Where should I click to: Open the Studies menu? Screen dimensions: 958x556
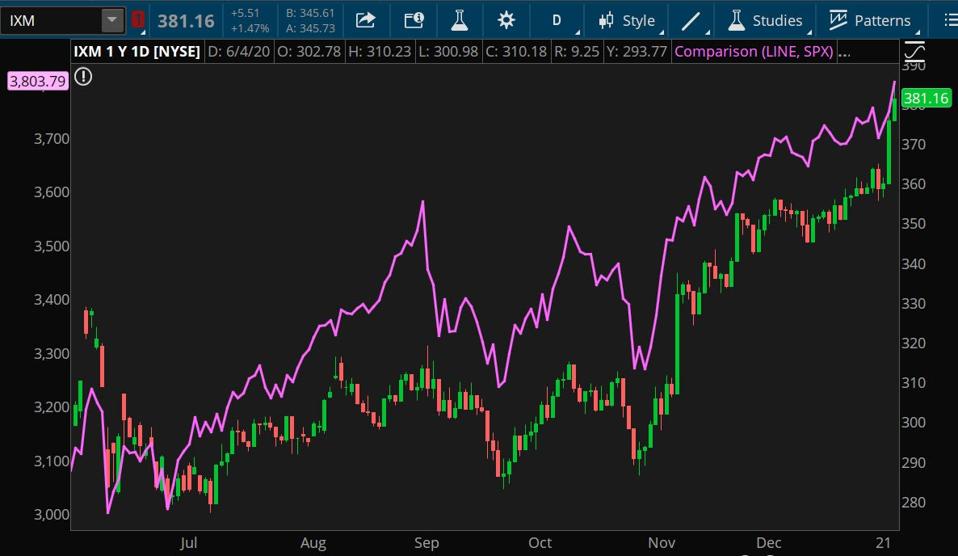click(764, 20)
